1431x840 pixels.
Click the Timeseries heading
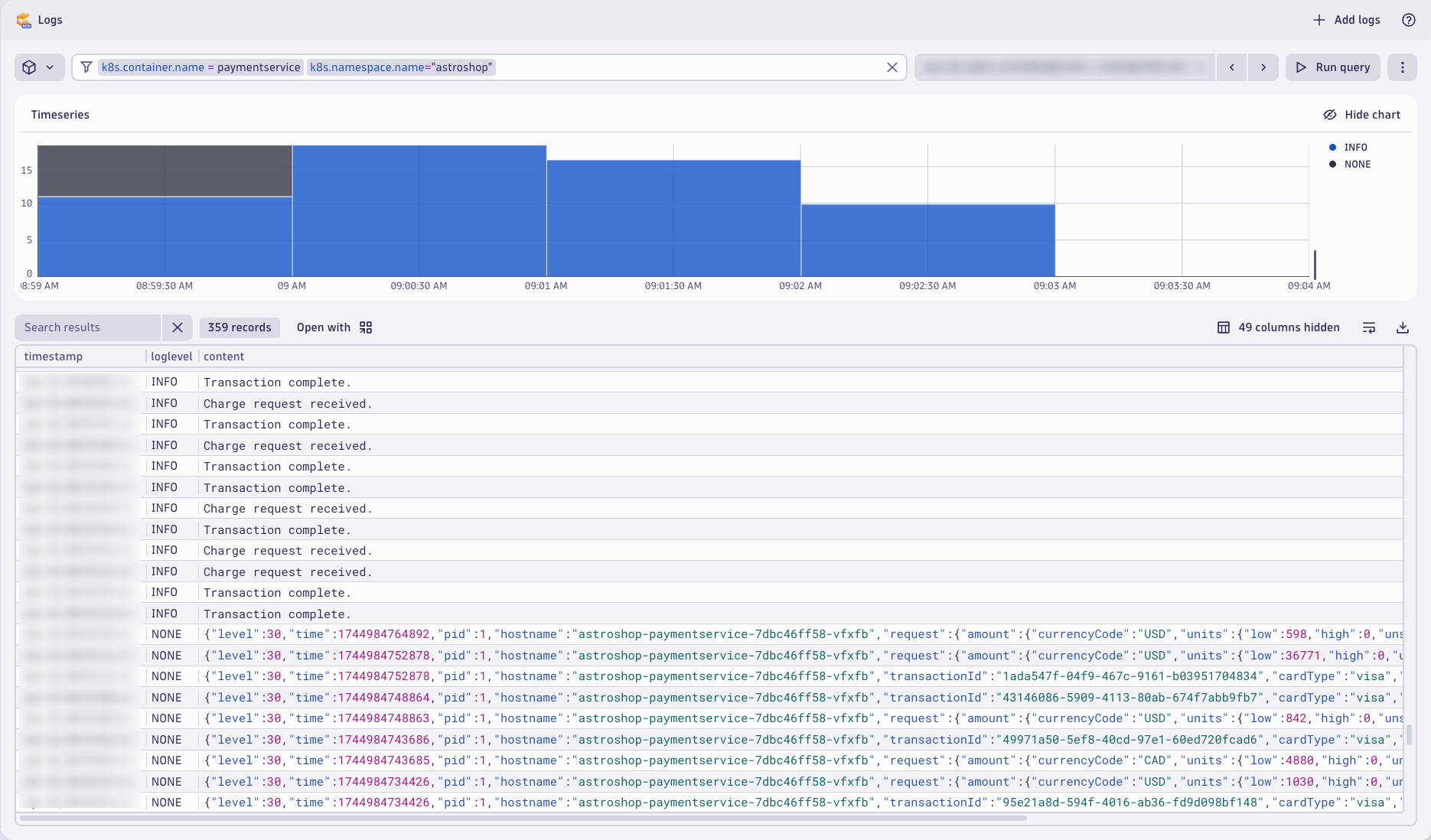click(x=60, y=115)
